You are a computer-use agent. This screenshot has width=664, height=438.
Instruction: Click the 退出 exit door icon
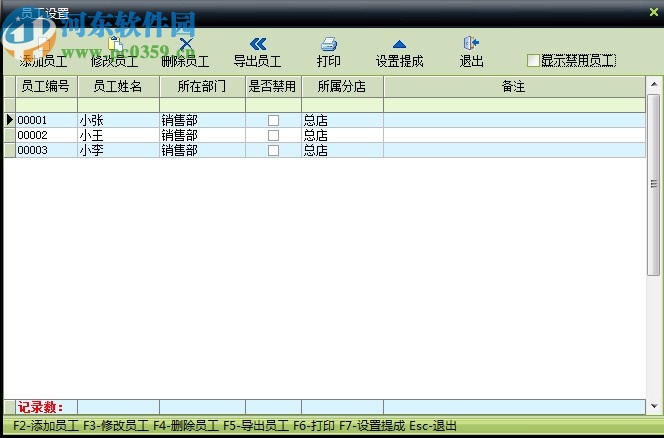pyautogui.click(x=471, y=43)
